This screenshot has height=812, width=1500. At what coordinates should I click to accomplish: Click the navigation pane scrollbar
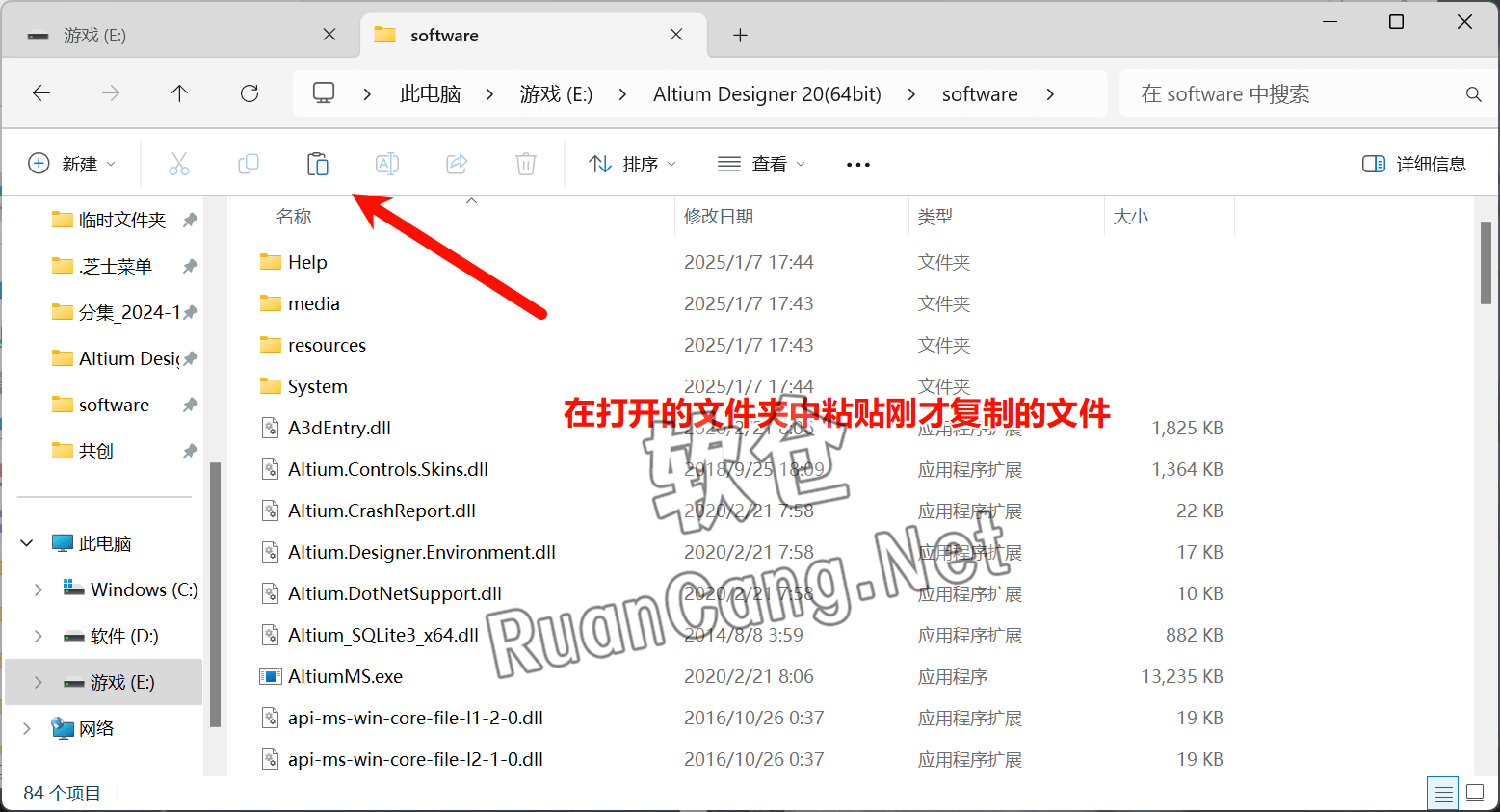pyautogui.click(x=215, y=594)
